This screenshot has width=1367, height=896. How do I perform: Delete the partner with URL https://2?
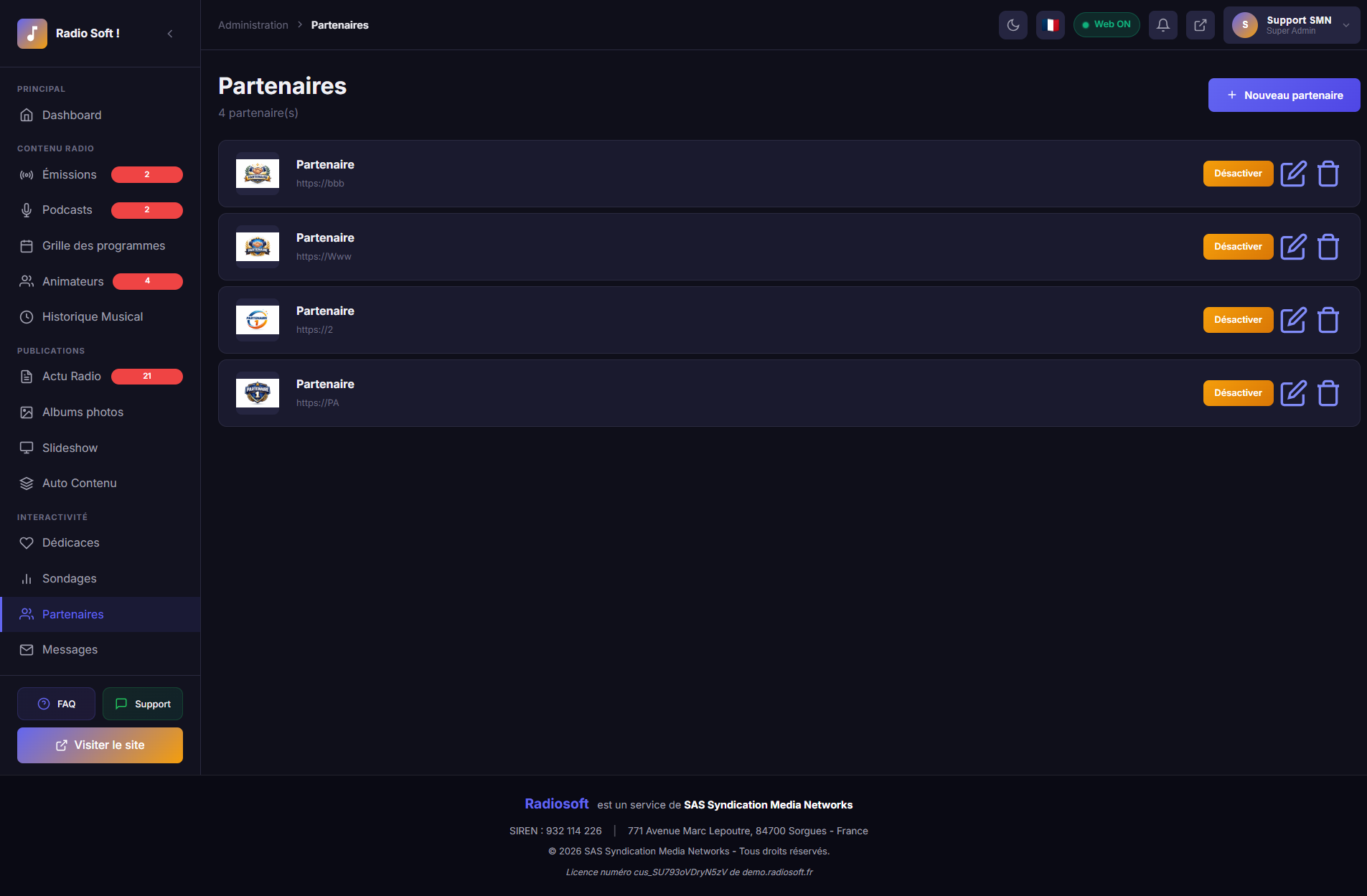pos(1328,320)
